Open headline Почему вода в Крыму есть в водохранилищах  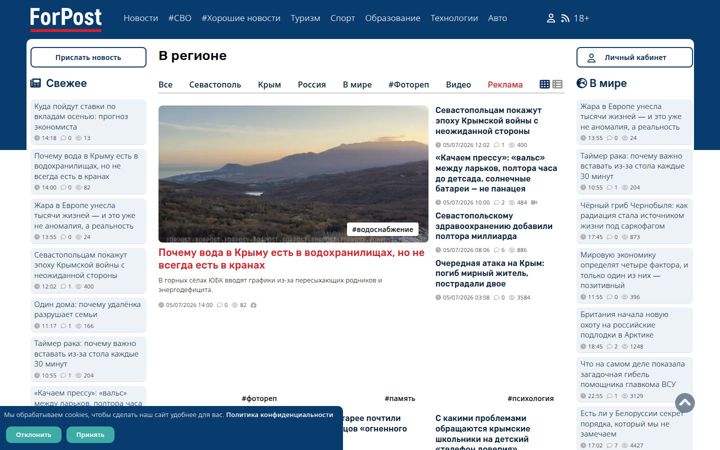(x=292, y=259)
